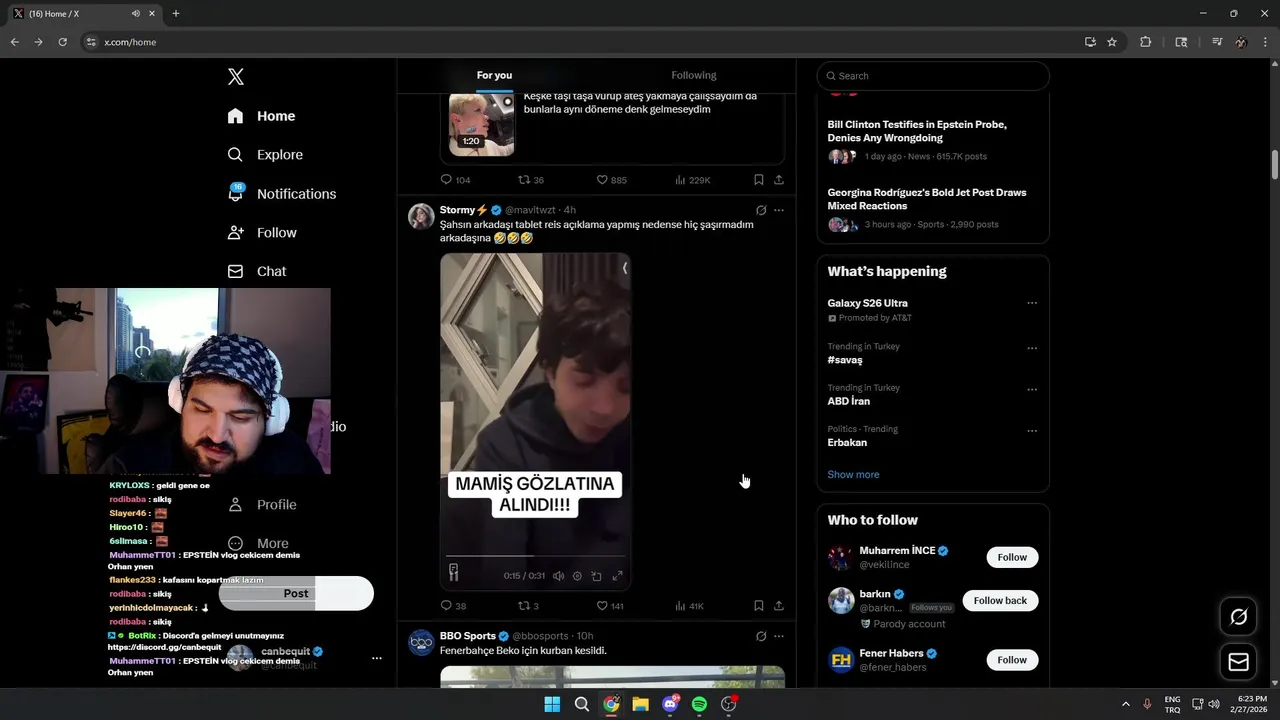1280x720 pixels.
Task: Open Chat in sidebar
Action: [x=257, y=271]
